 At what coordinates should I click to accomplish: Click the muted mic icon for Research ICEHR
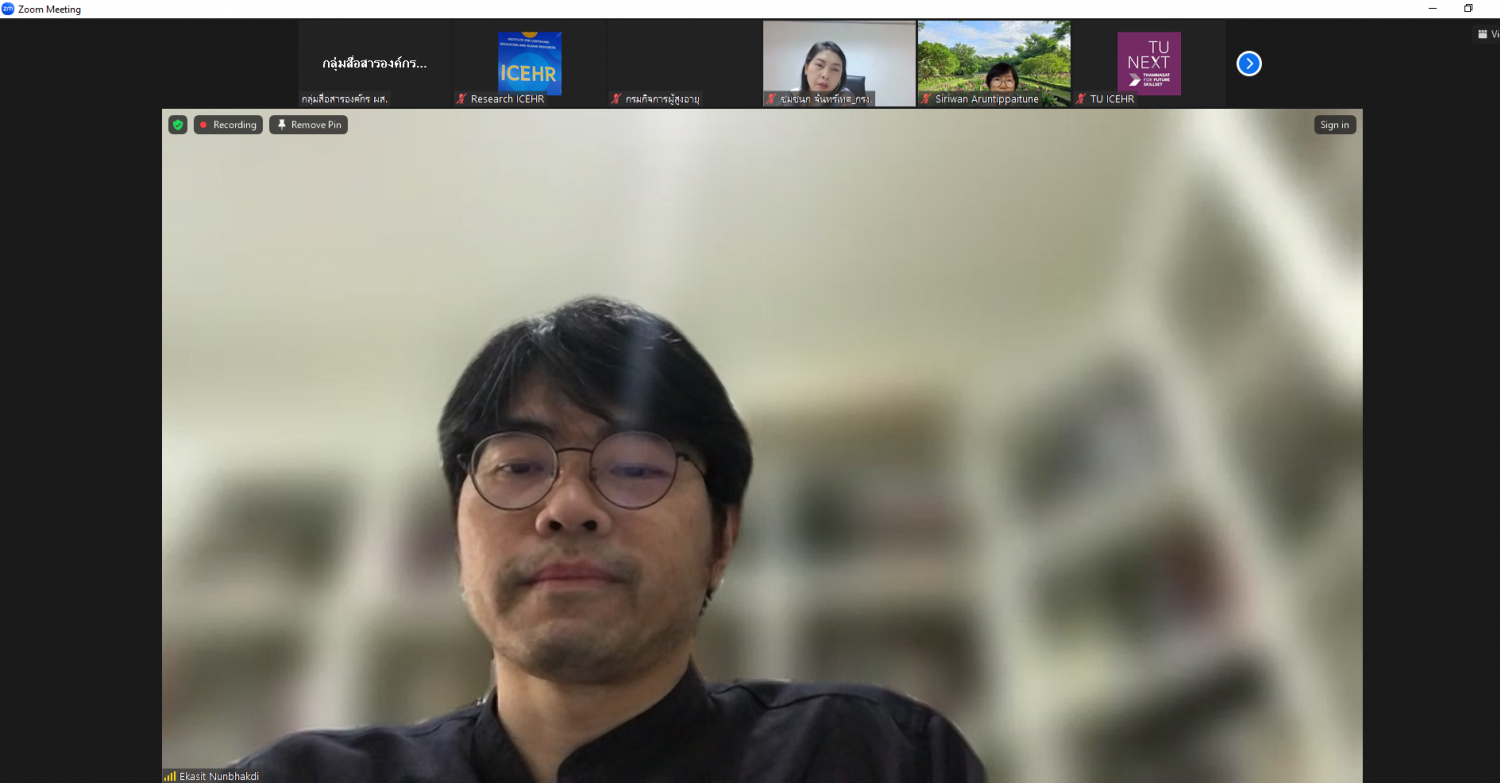[x=462, y=99]
